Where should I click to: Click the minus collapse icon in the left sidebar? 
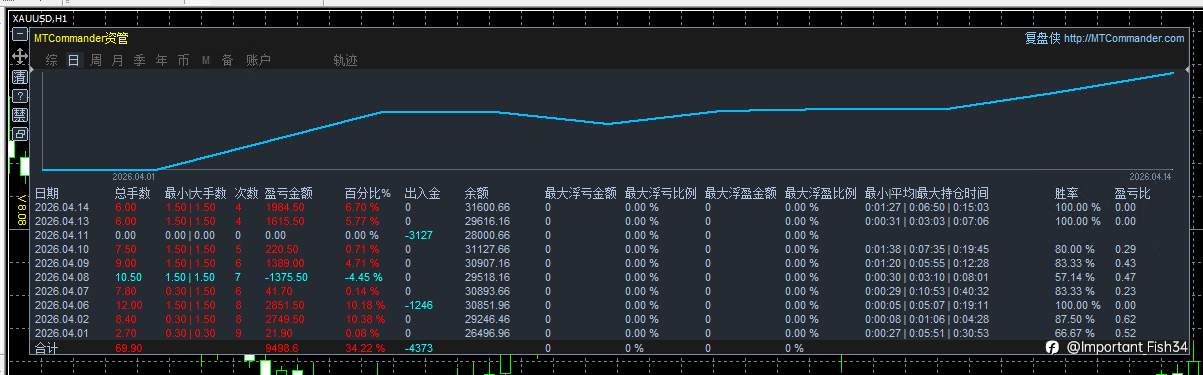pyautogui.click(x=20, y=34)
